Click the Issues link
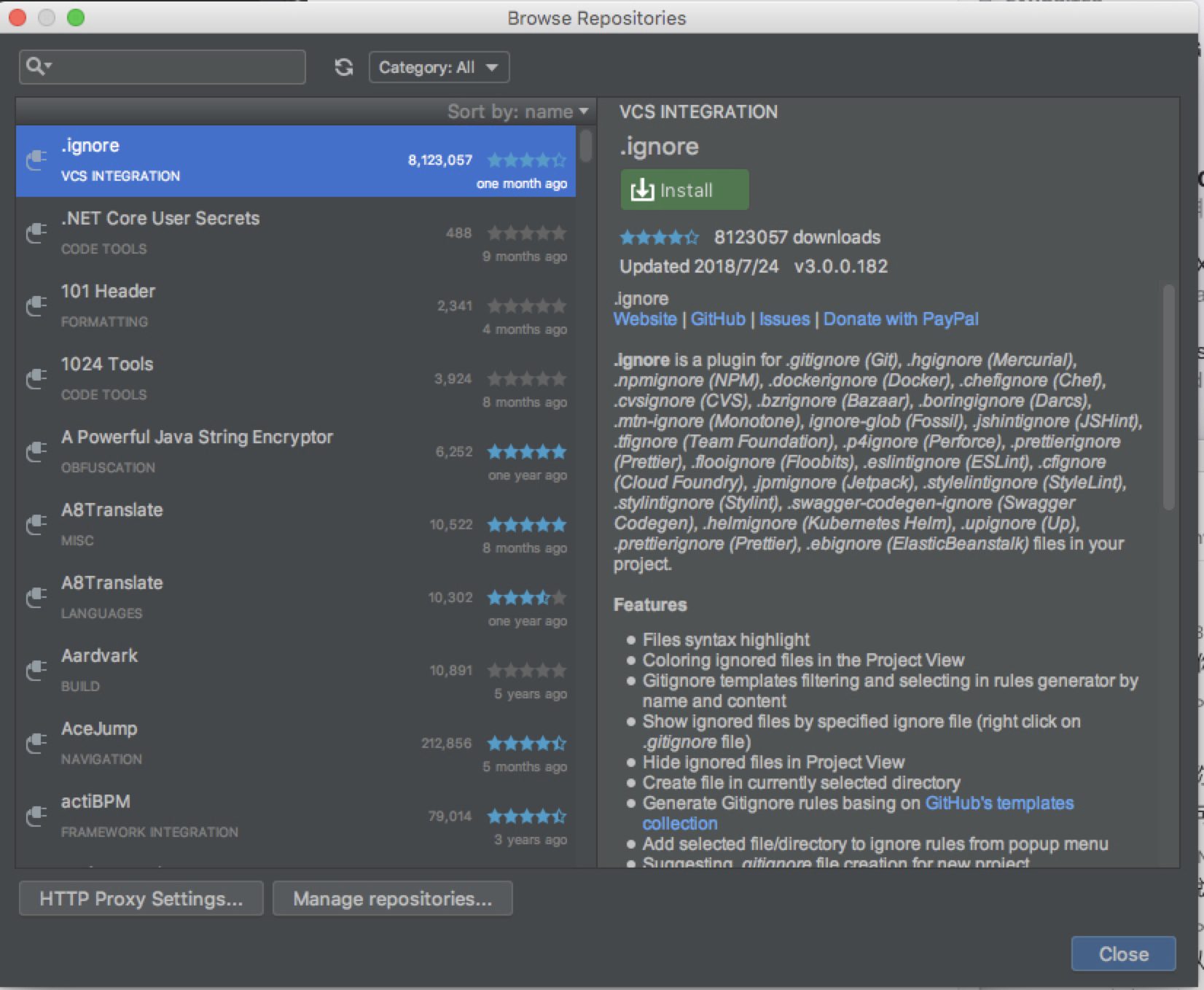Image resolution: width=1204 pixels, height=990 pixels. pyautogui.click(x=784, y=319)
